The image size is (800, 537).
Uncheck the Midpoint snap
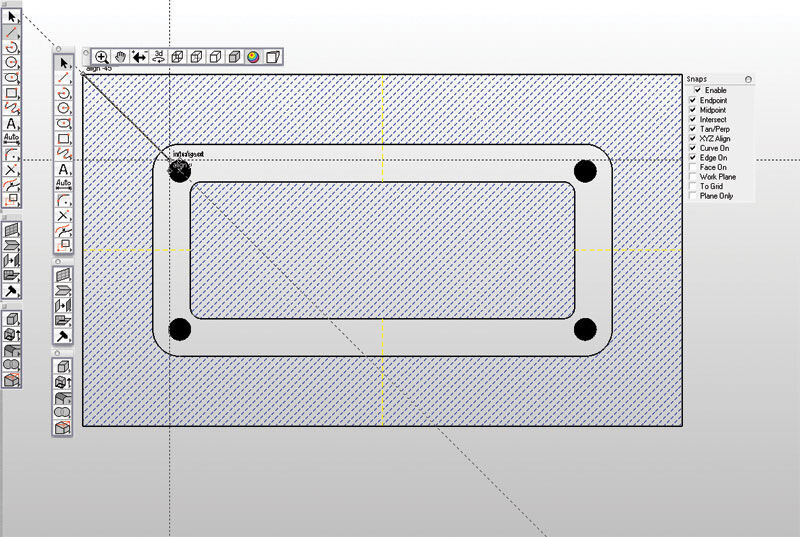tap(693, 110)
